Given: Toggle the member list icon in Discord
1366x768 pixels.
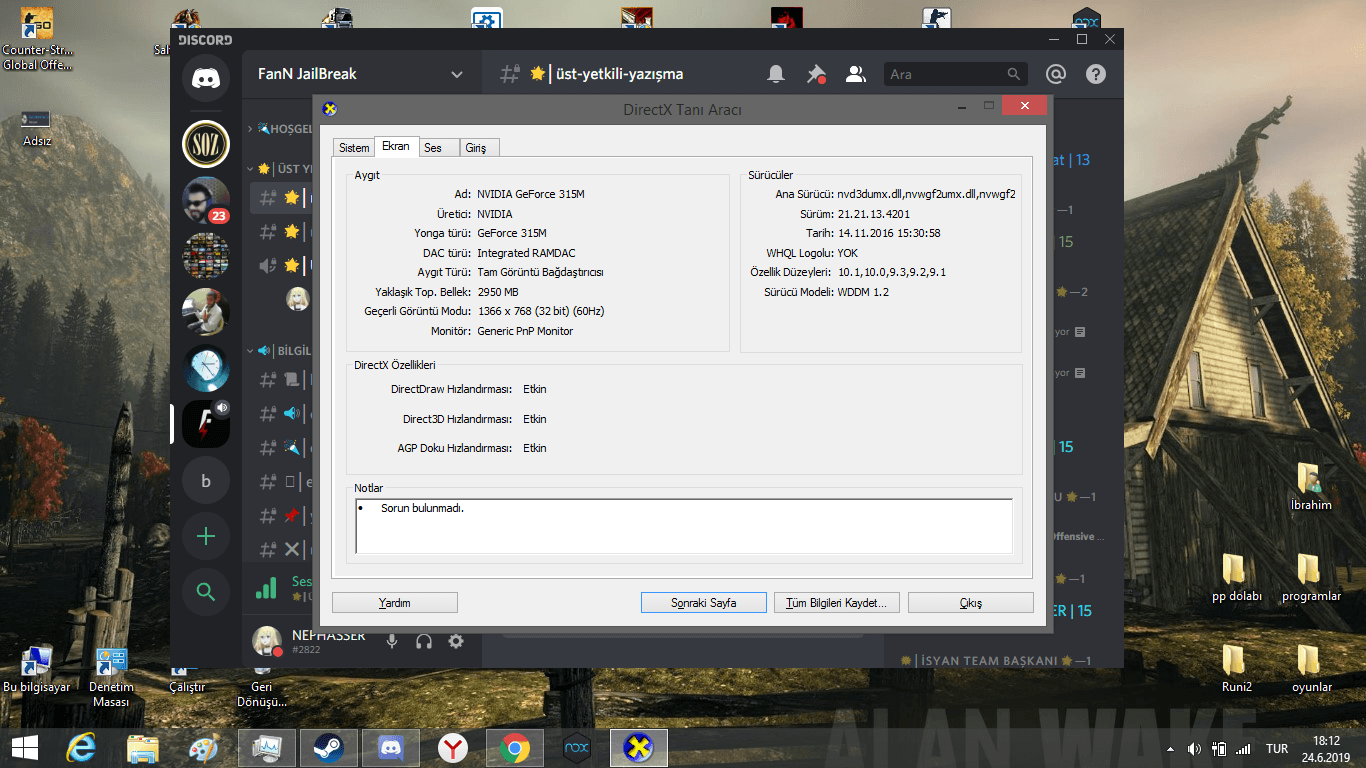Looking at the screenshot, I should (856, 74).
